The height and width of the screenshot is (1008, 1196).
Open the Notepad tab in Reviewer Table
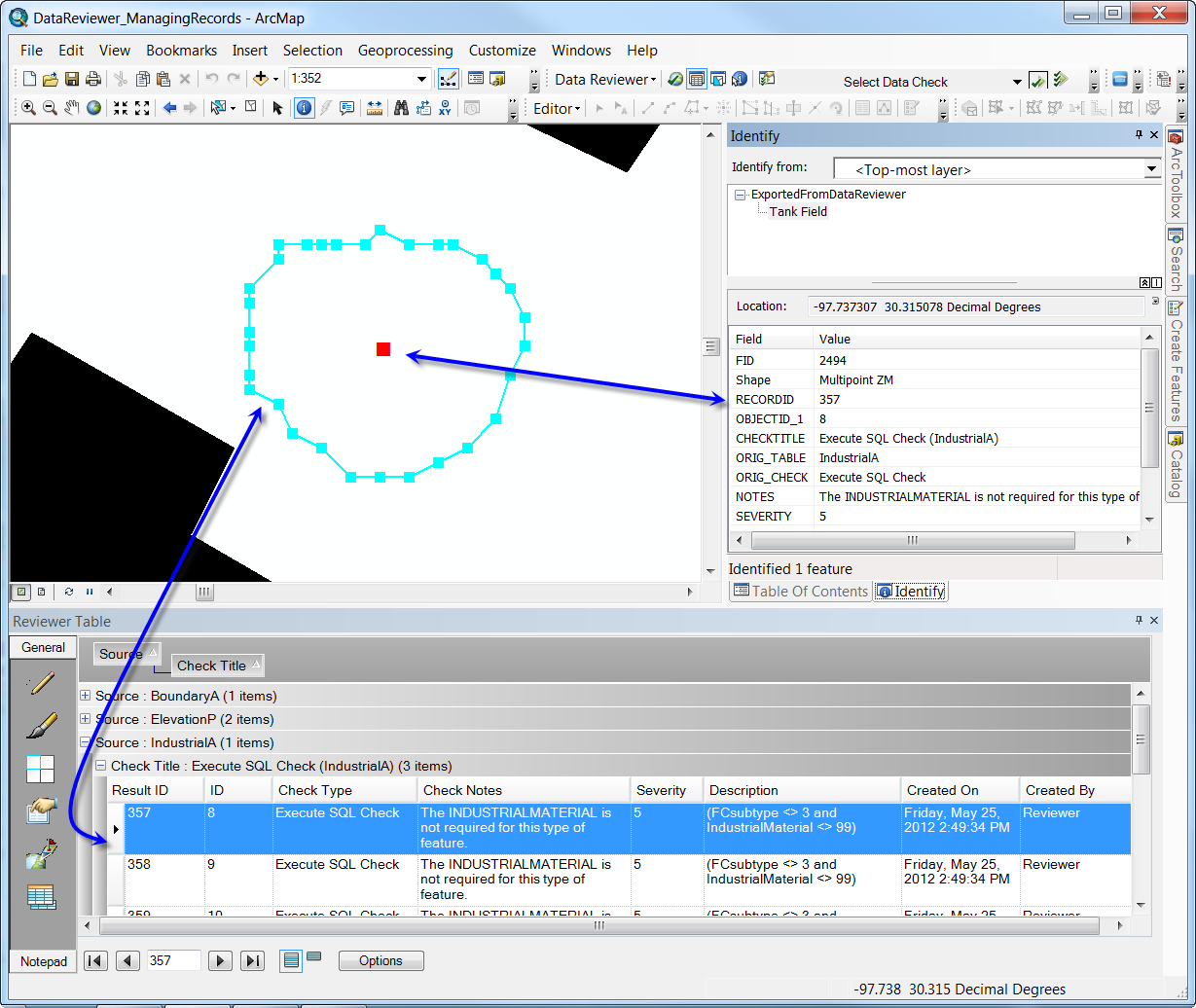pyautogui.click(x=44, y=961)
